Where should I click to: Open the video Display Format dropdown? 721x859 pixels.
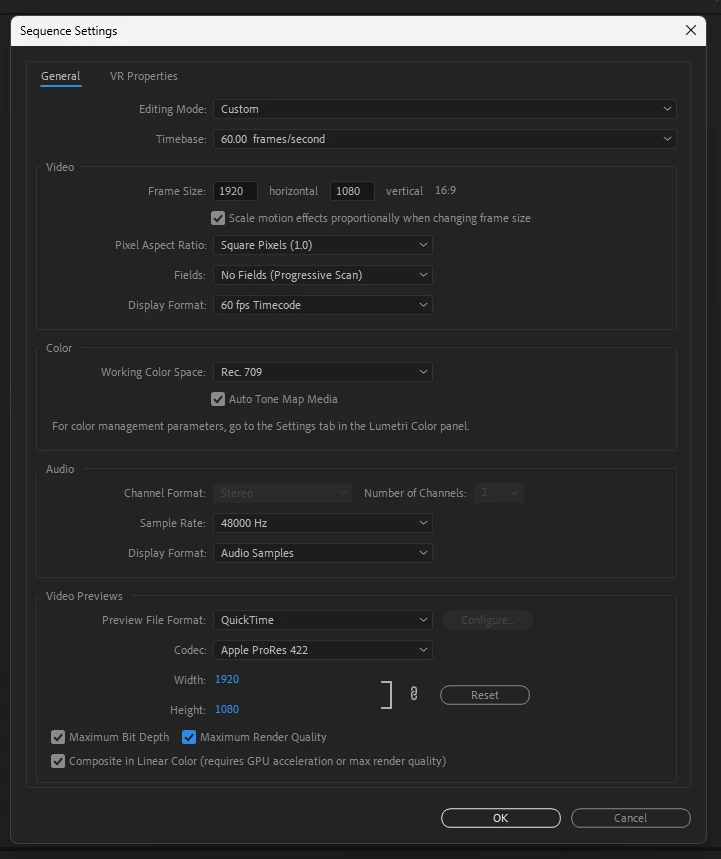(323, 305)
